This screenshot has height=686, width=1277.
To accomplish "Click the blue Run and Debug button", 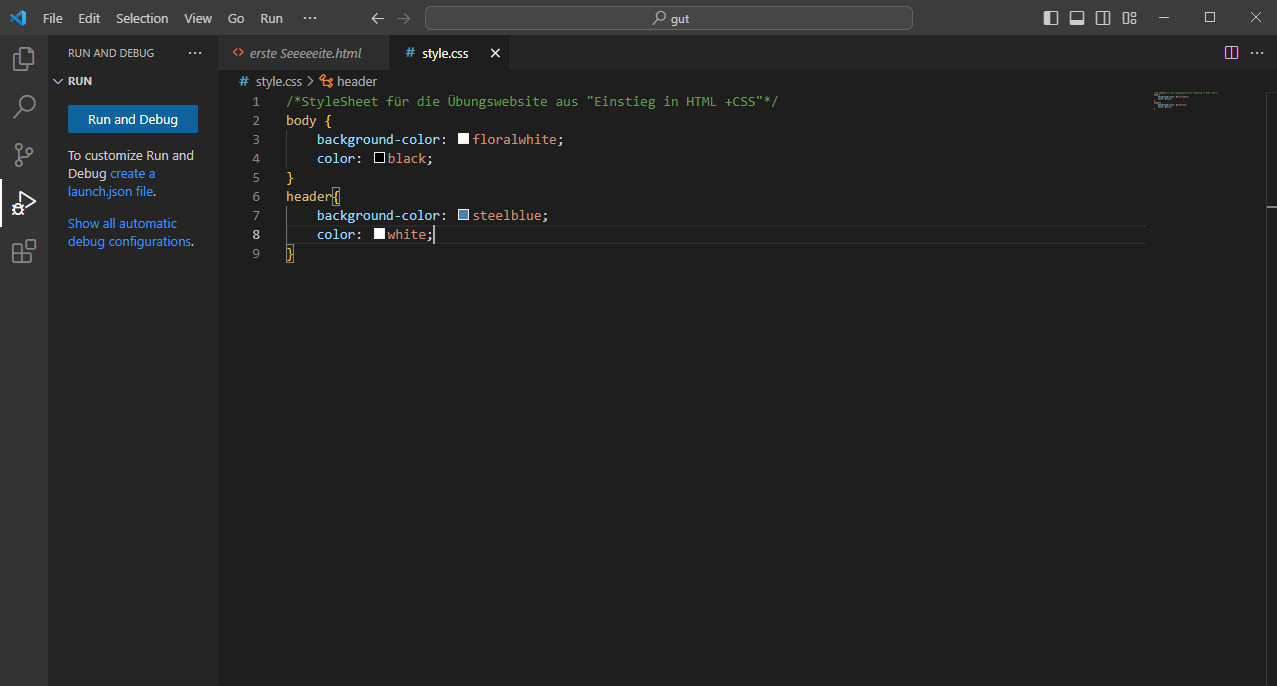I will [133, 119].
